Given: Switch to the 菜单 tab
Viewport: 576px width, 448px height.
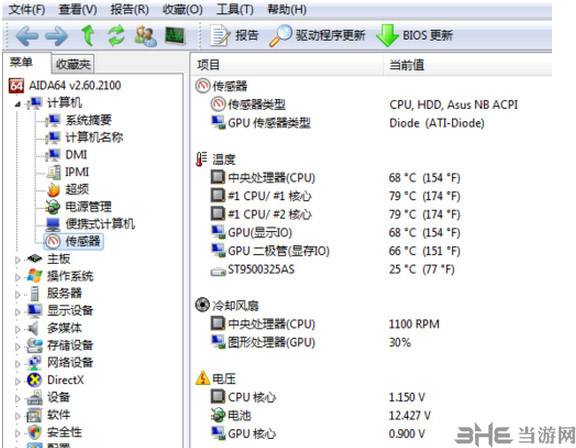Looking at the screenshot, I should (21, 62).
